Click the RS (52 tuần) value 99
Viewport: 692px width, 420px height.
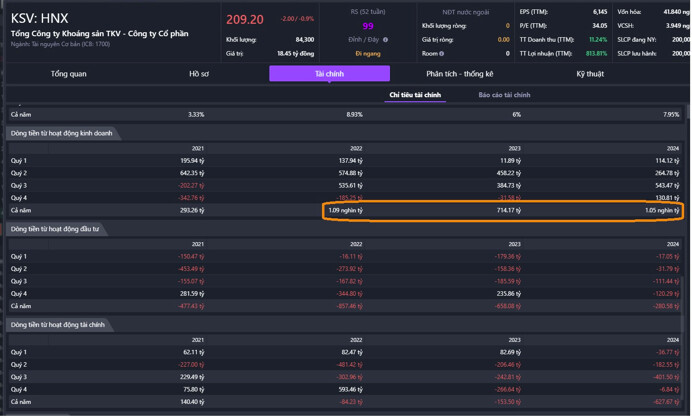[368, 26]
